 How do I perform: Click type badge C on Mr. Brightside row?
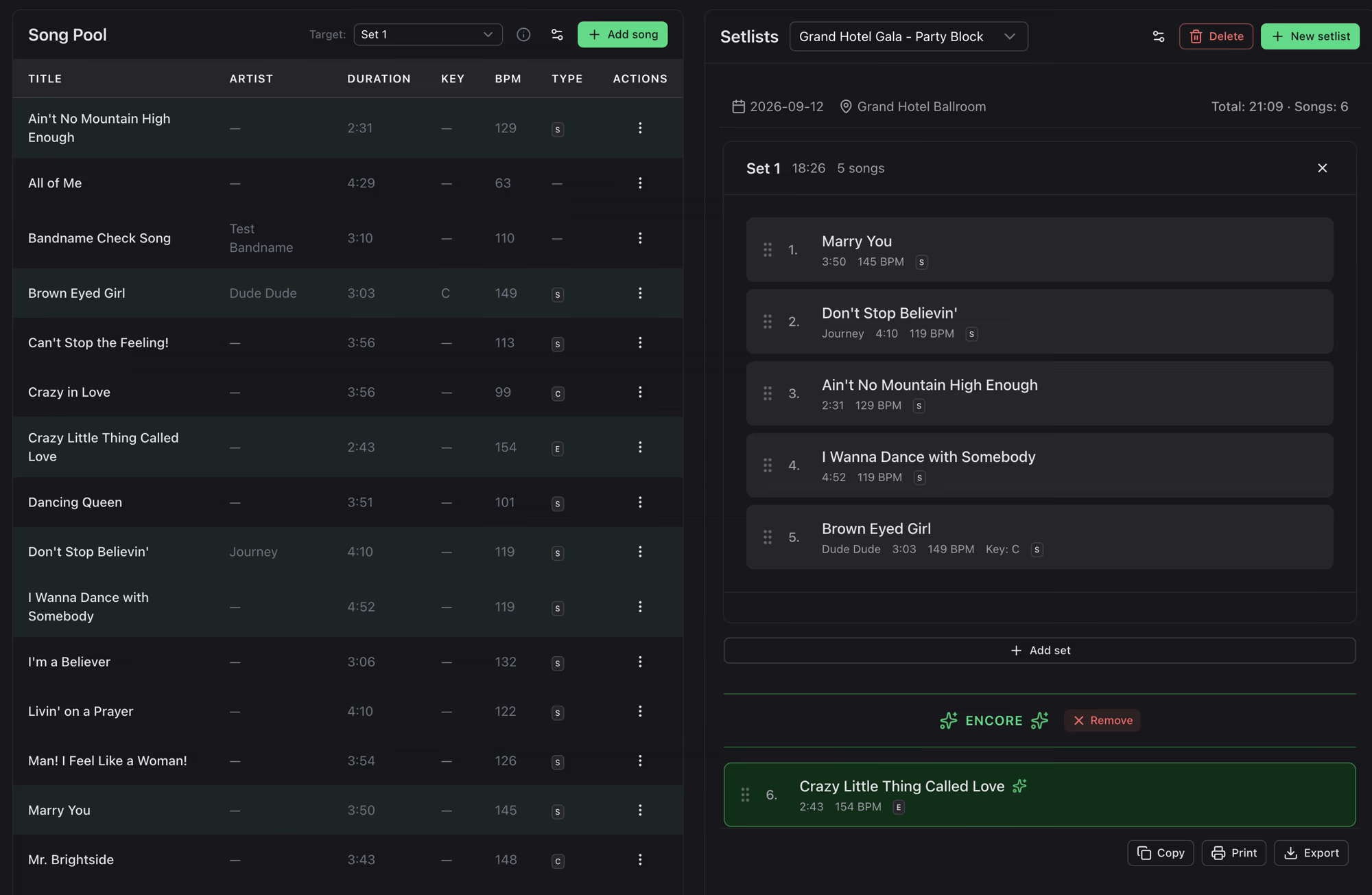[x=558, y=861]
